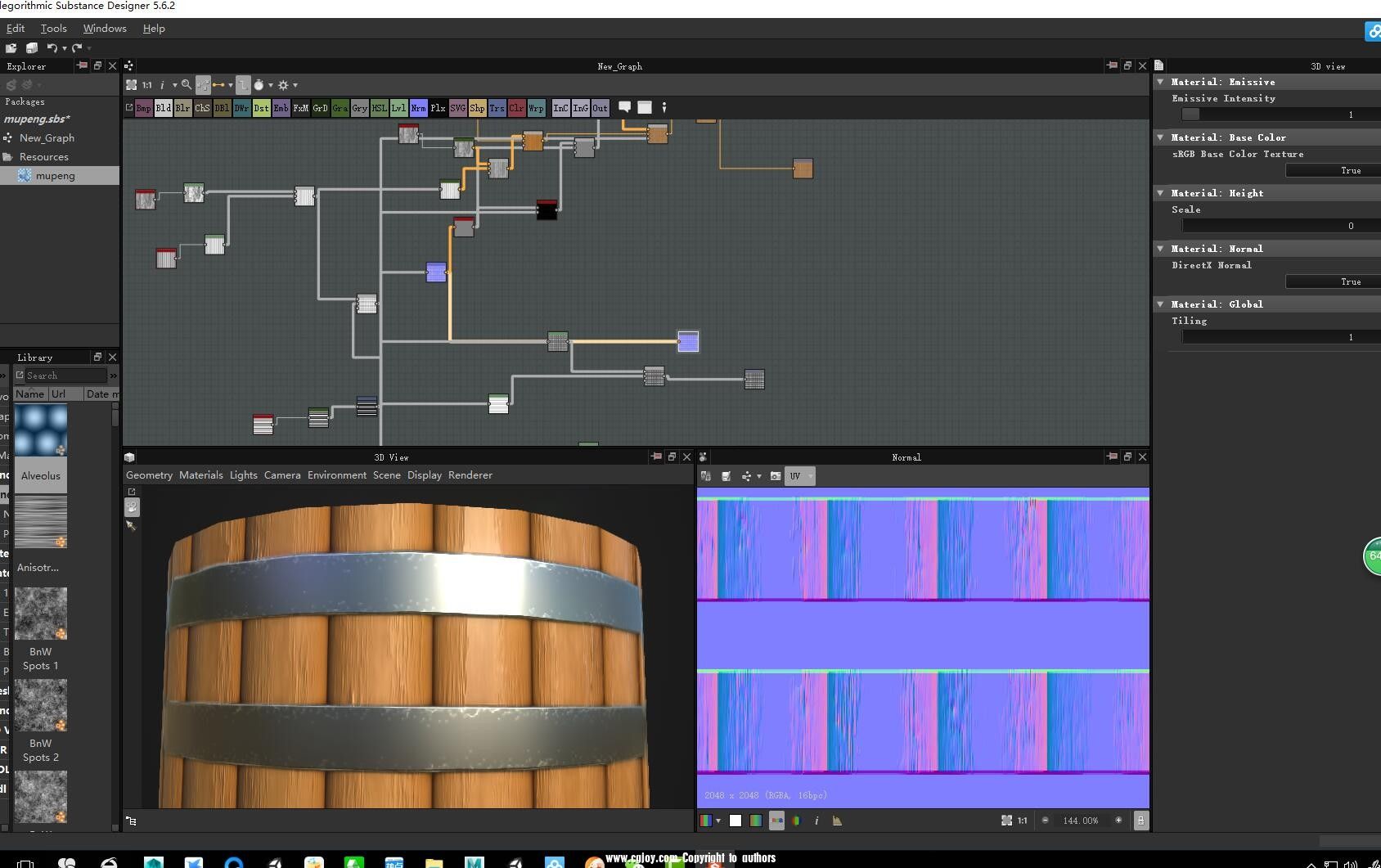1381x868 pixels.
Task: Toggle the DirectX Normal True button
Action: point(1350,281)
